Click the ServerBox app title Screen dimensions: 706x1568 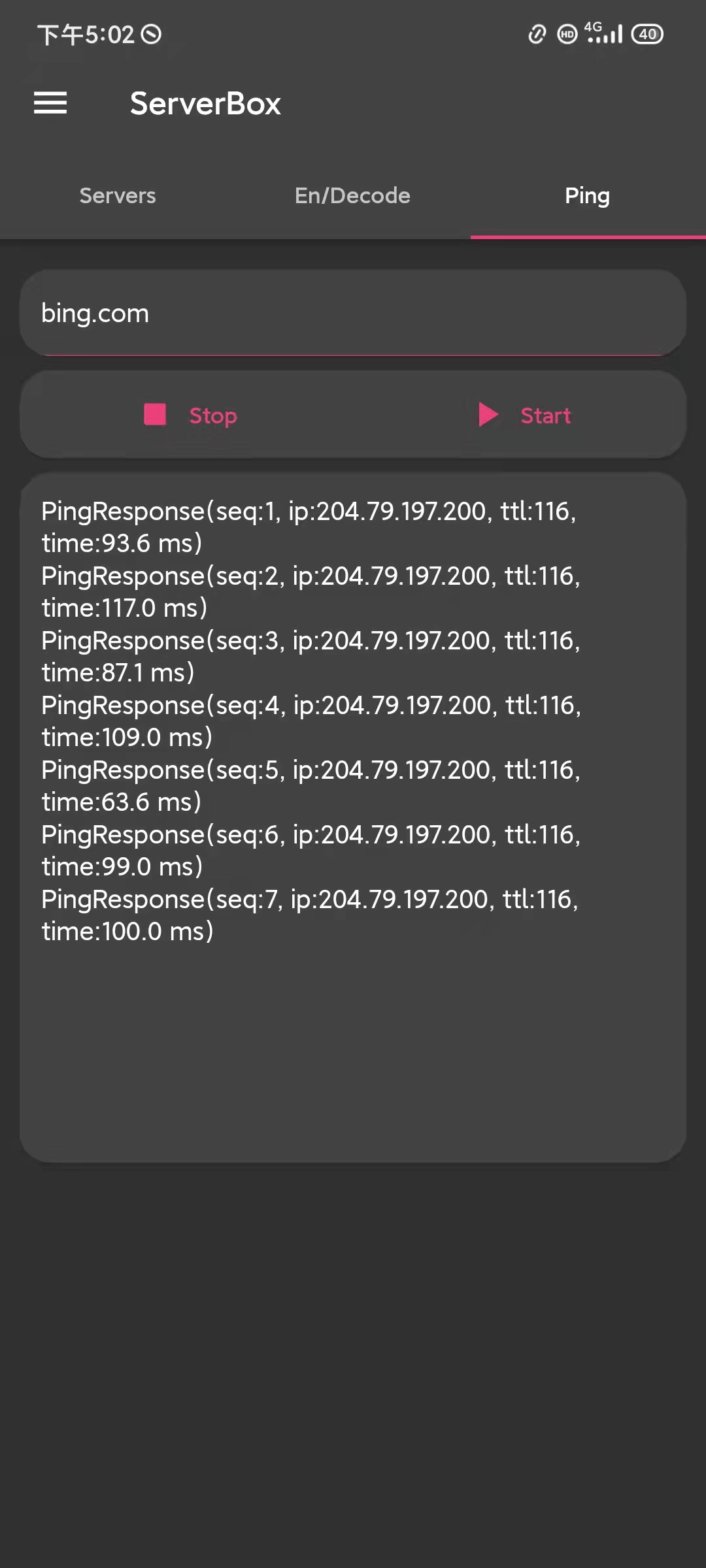click(x=205, y=103)
